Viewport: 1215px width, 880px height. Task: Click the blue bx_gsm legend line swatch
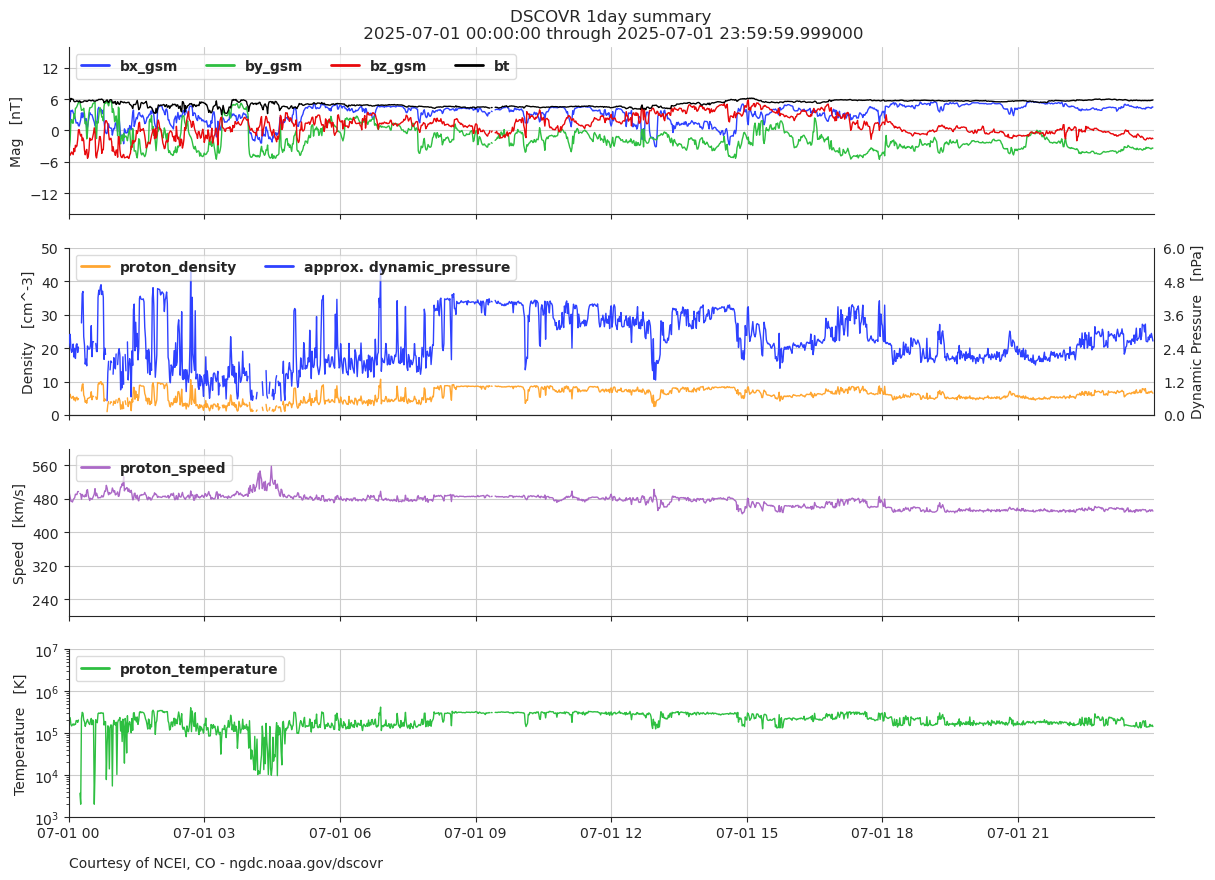click(95, 67)
